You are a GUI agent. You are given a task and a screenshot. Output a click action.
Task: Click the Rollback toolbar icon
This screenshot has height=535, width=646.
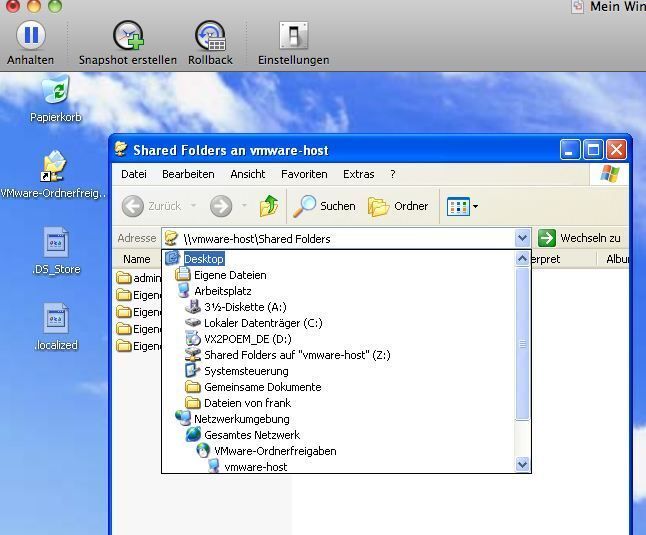[x=211, y=35]
